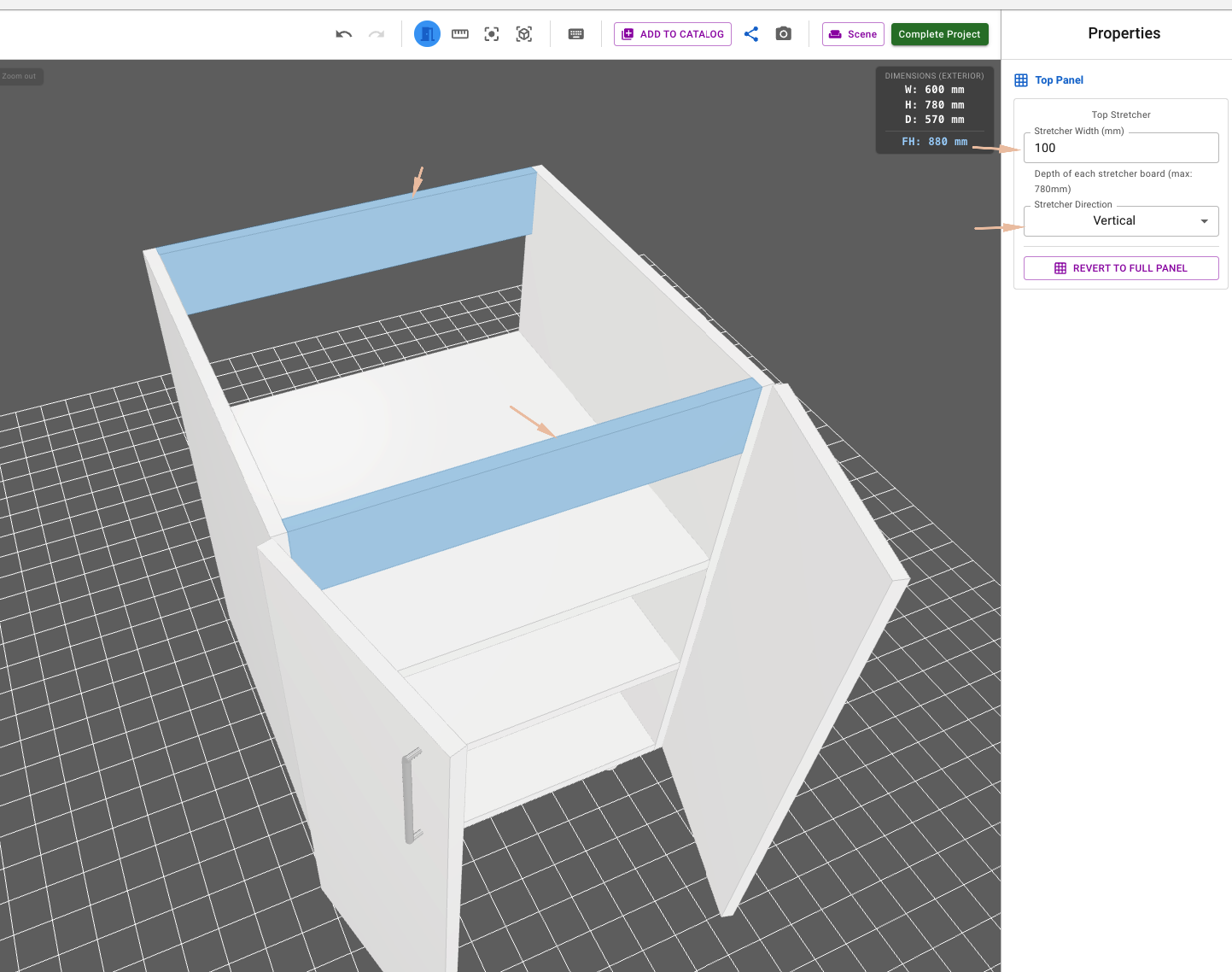This screenshot has height=972, width=1232.
Task: Click the center focus view icon
Action: tap(492, 34)
